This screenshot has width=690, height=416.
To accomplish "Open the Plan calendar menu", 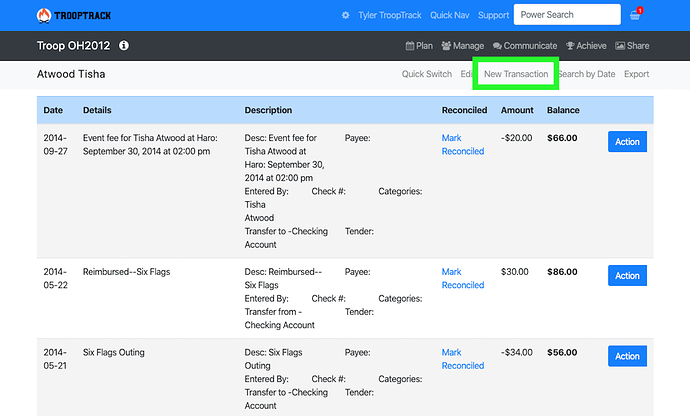I will (419, 46).
